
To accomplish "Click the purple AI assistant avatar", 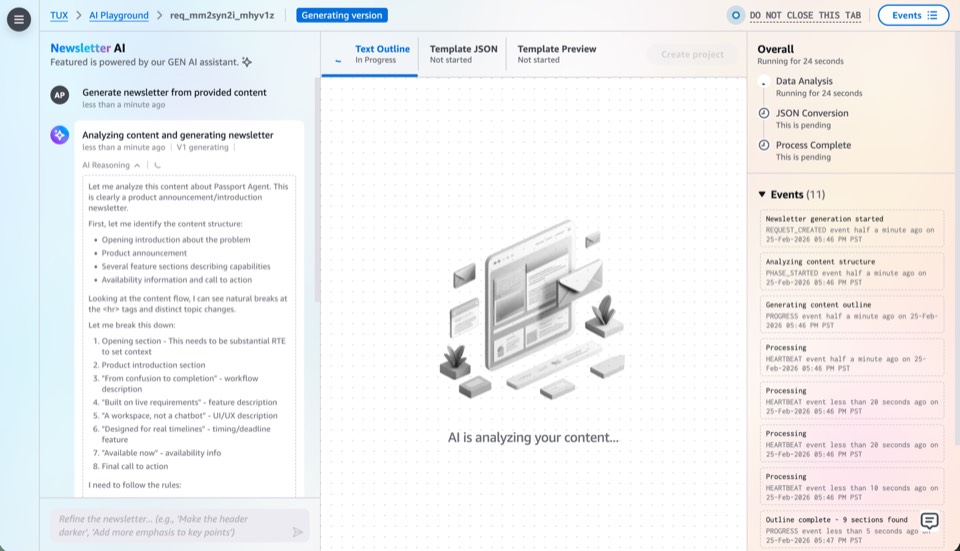I will tap(59, 135).
